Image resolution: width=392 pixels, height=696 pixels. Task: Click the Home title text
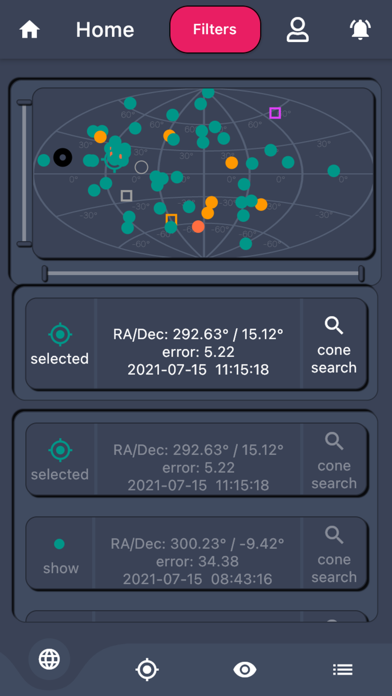click(105, 30)
